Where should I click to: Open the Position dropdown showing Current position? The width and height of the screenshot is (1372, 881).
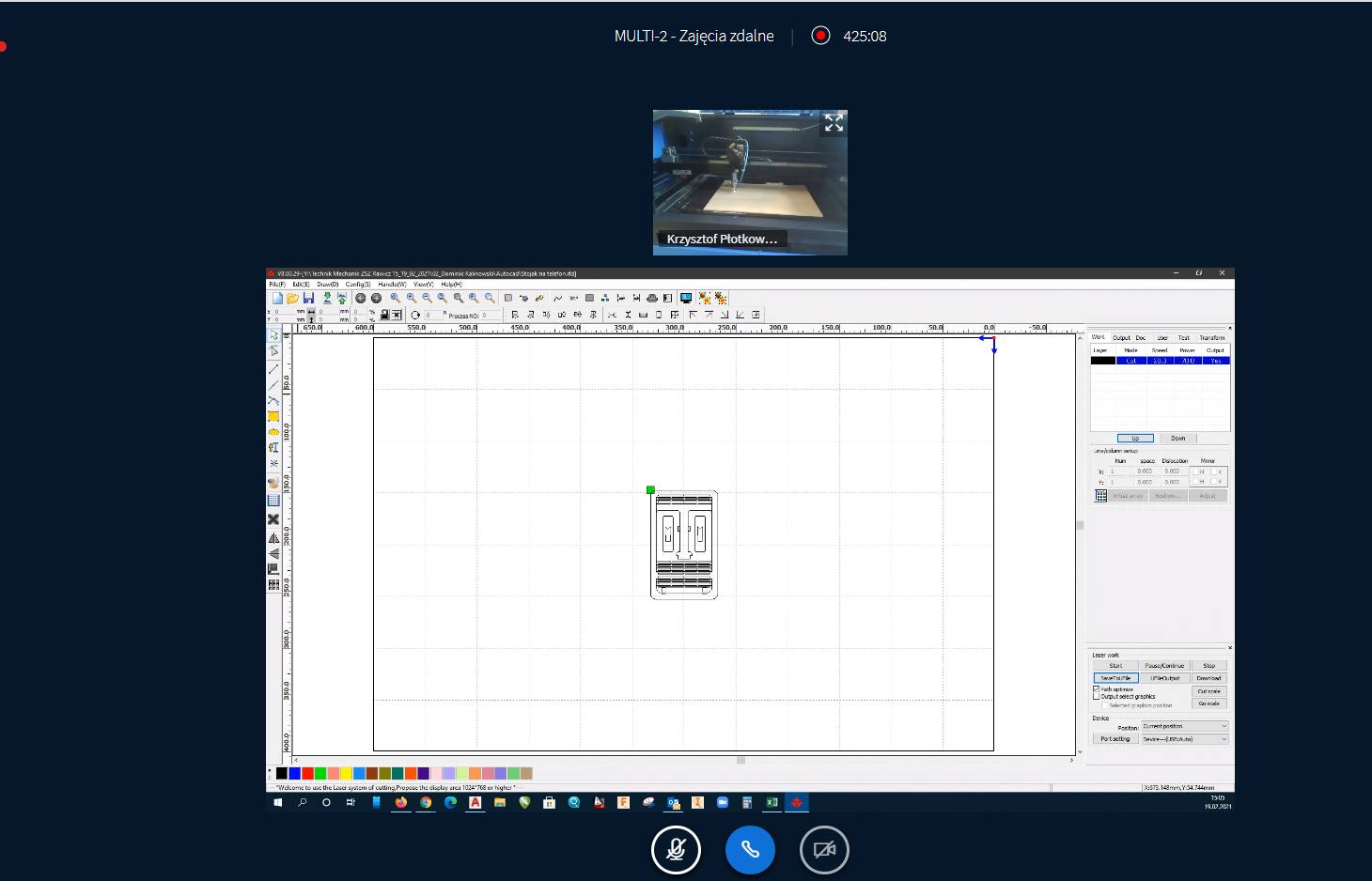(1184, 726)
